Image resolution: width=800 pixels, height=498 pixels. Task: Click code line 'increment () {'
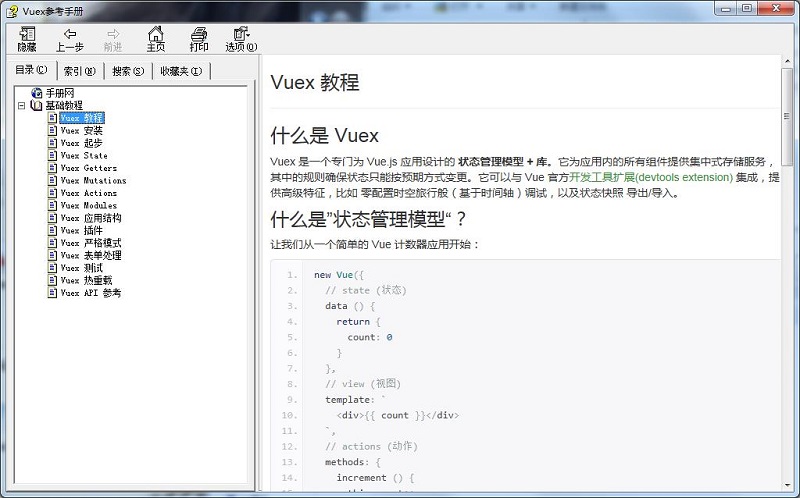[x=376, y=478]
